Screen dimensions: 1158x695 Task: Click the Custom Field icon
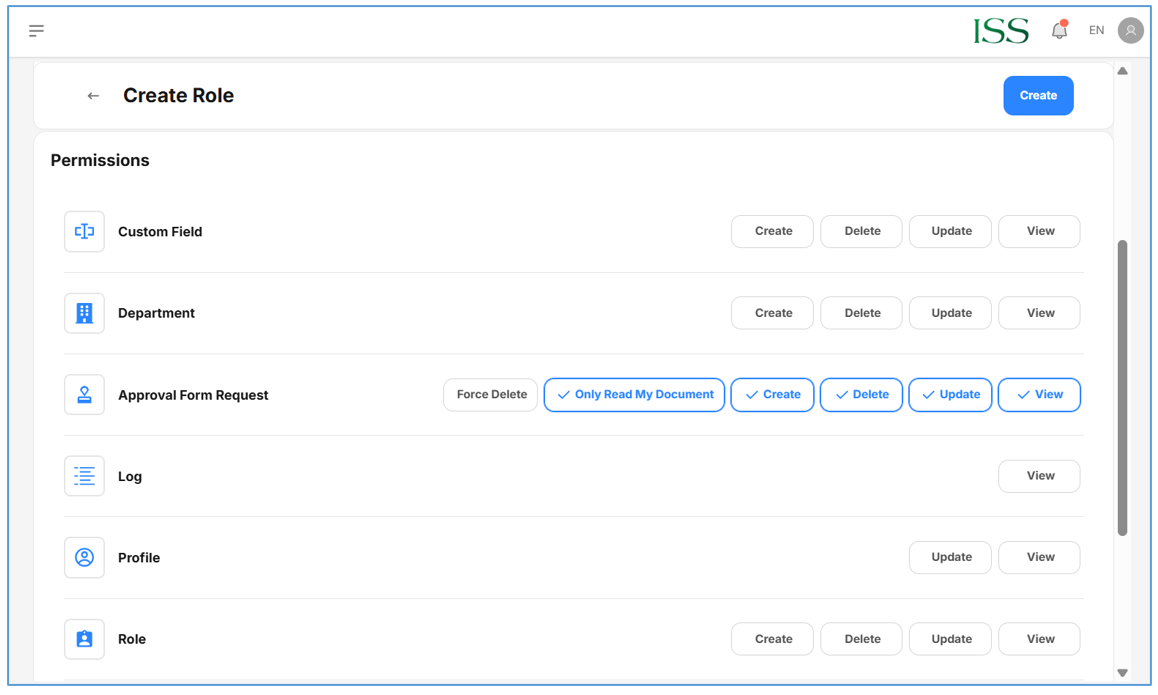[x=84, y=232]
